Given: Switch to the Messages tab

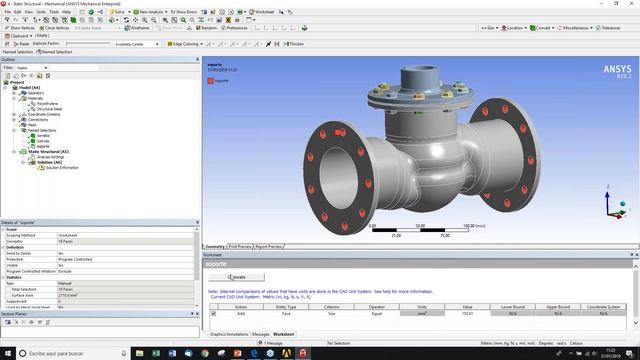Looking at the screenshot, I should pos(260,334).
